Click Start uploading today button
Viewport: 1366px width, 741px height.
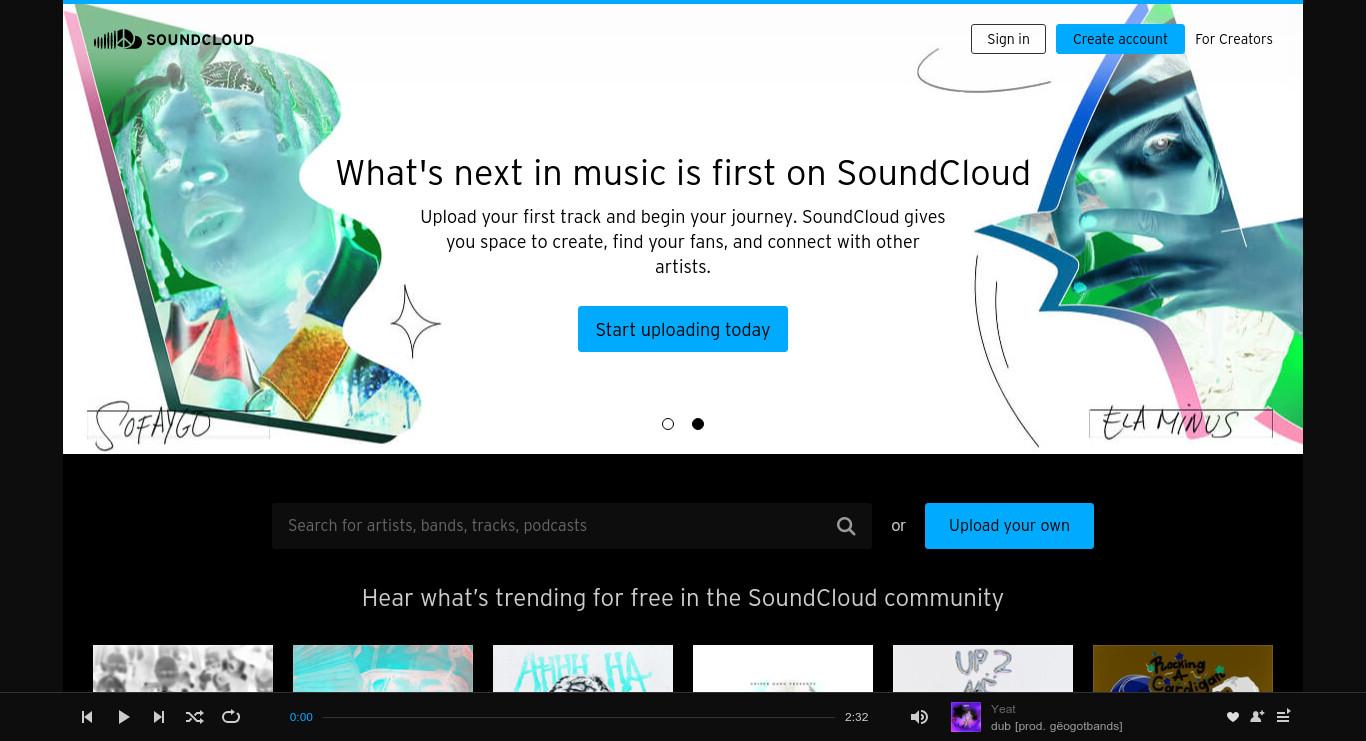coord(683,329)
